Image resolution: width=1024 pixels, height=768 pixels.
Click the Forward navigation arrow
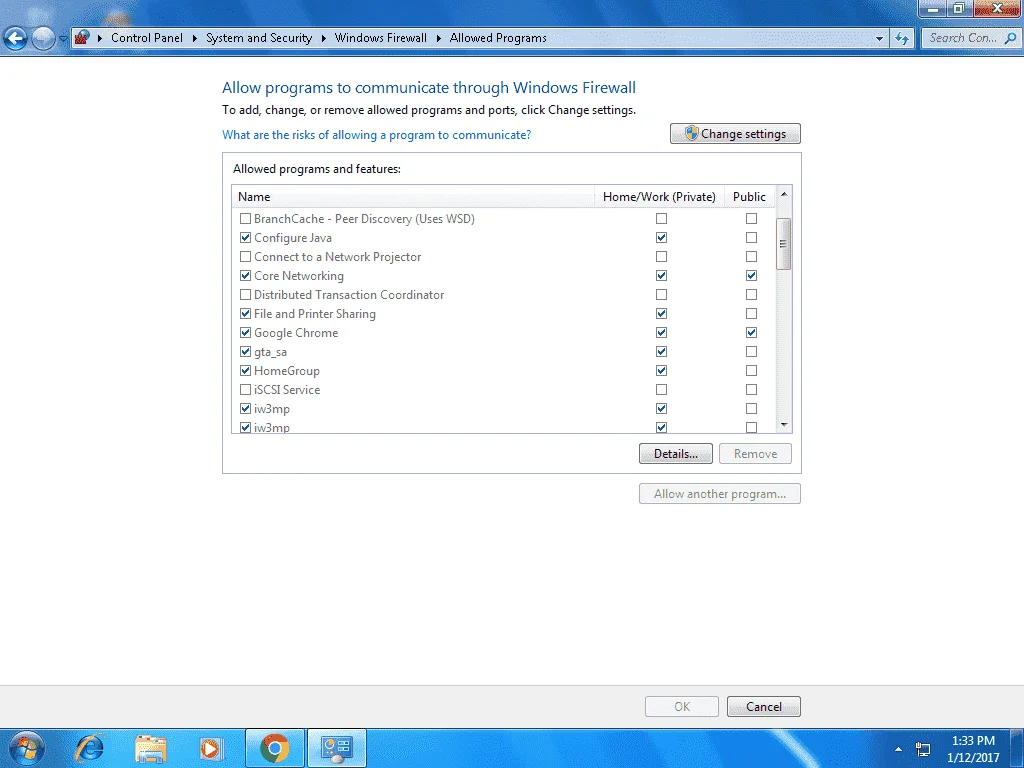(43, 39)
